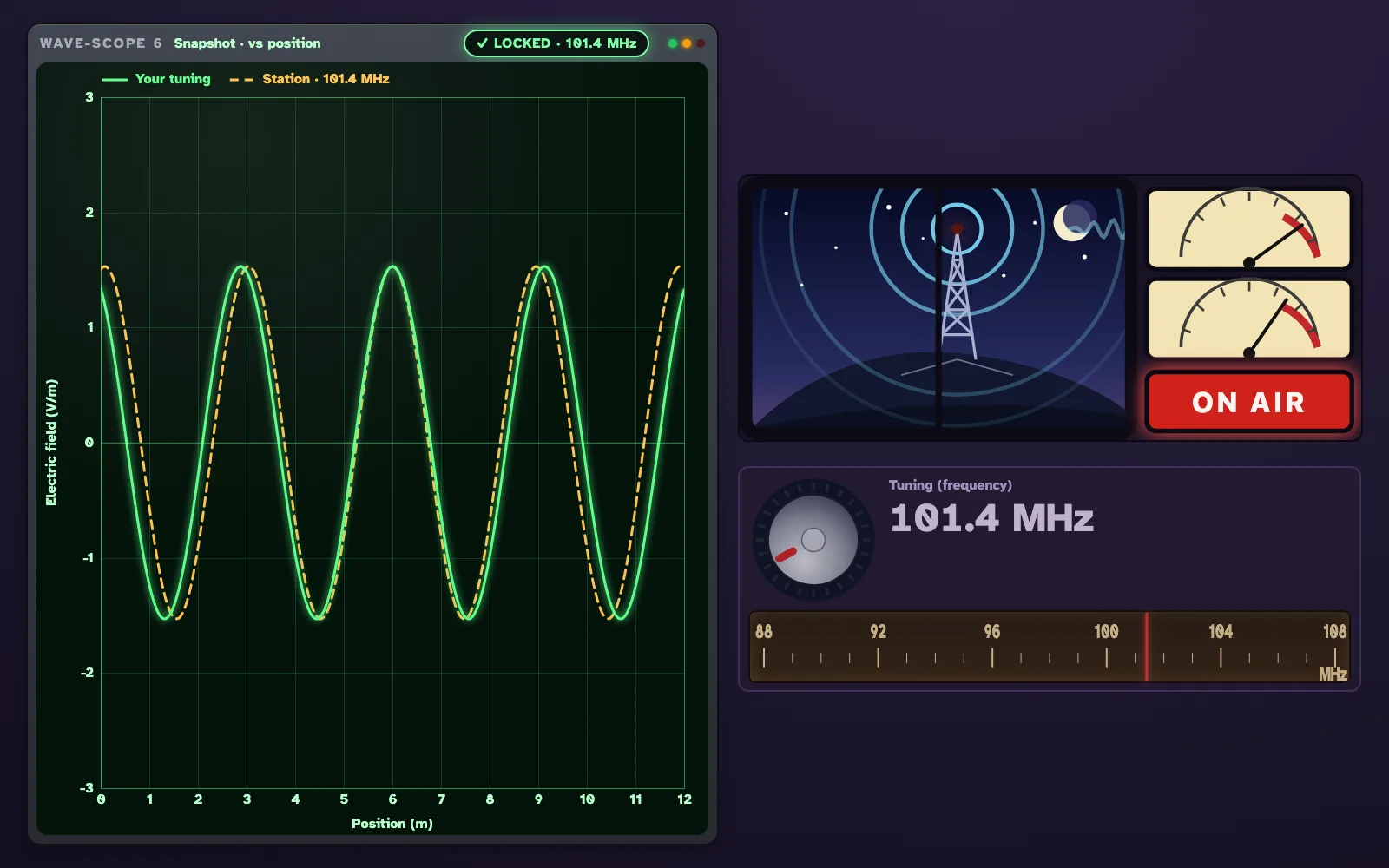Click the checkmark in the LOCKED badge
Screen dimensions: 1389x868
point(482,43)
